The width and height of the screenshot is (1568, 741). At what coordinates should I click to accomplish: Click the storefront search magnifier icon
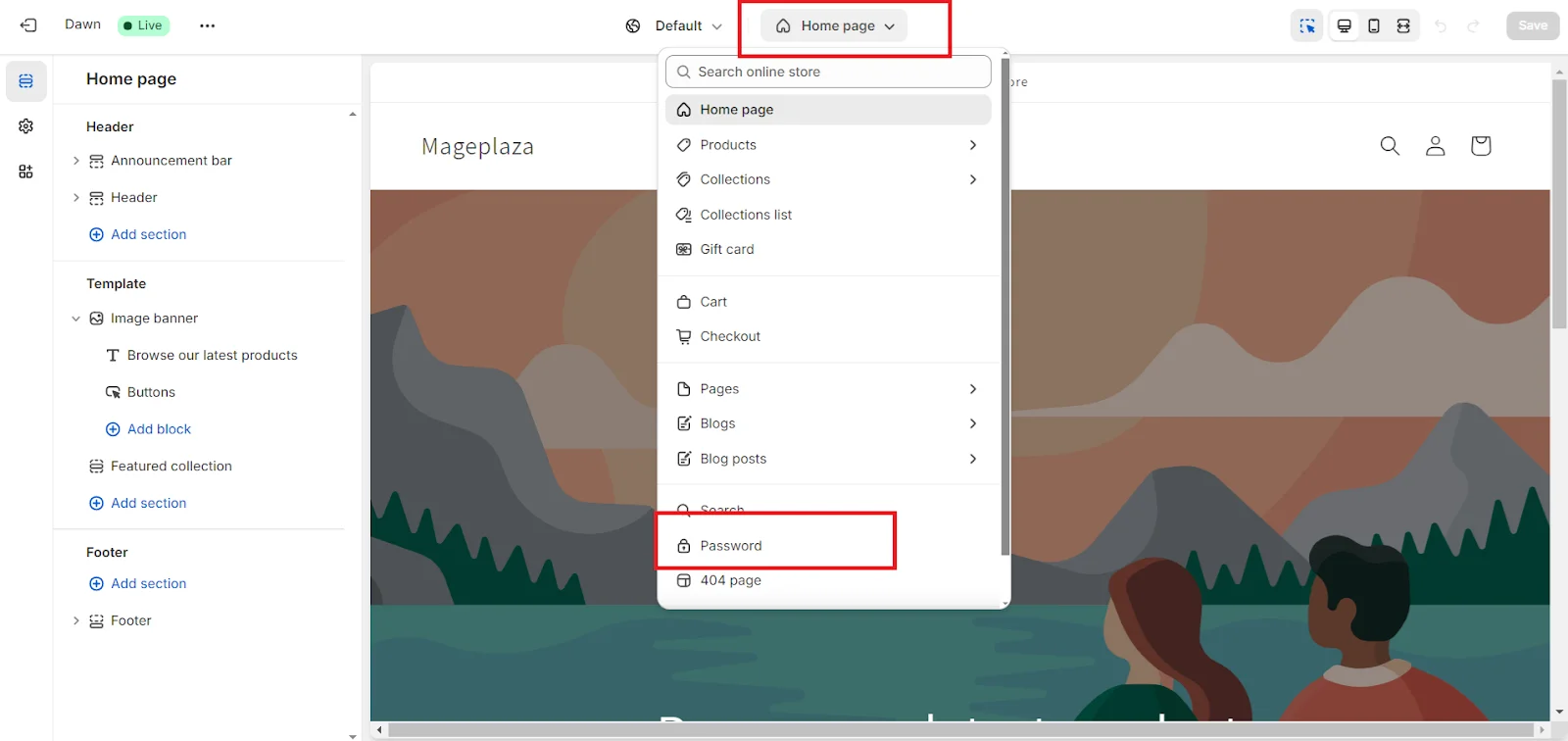click(x=1390, y=146)
